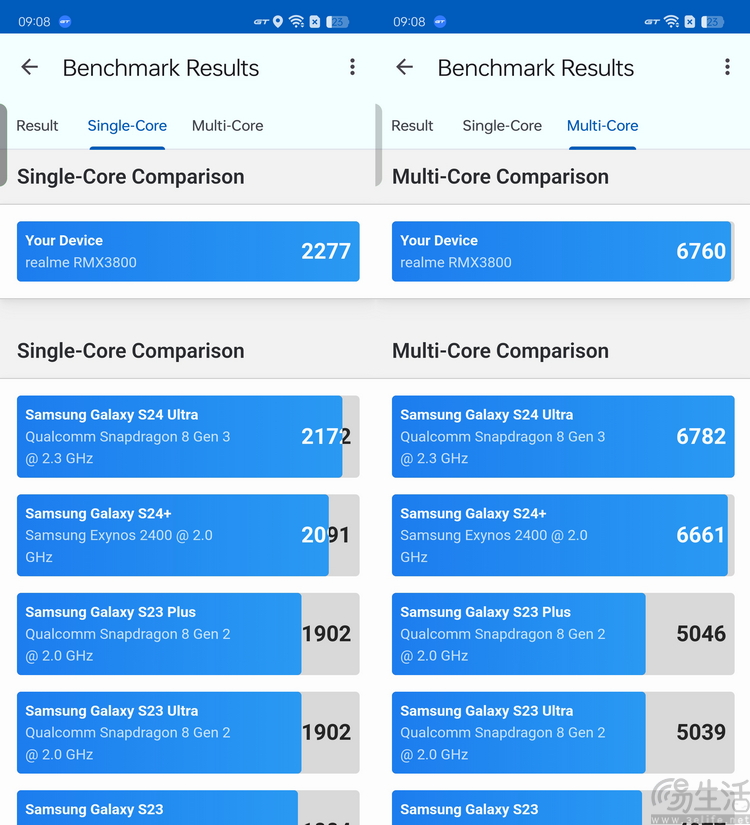Tap the Your Device card showing score 2277
This screenshot has height=825, width=750.
(188, 251)
